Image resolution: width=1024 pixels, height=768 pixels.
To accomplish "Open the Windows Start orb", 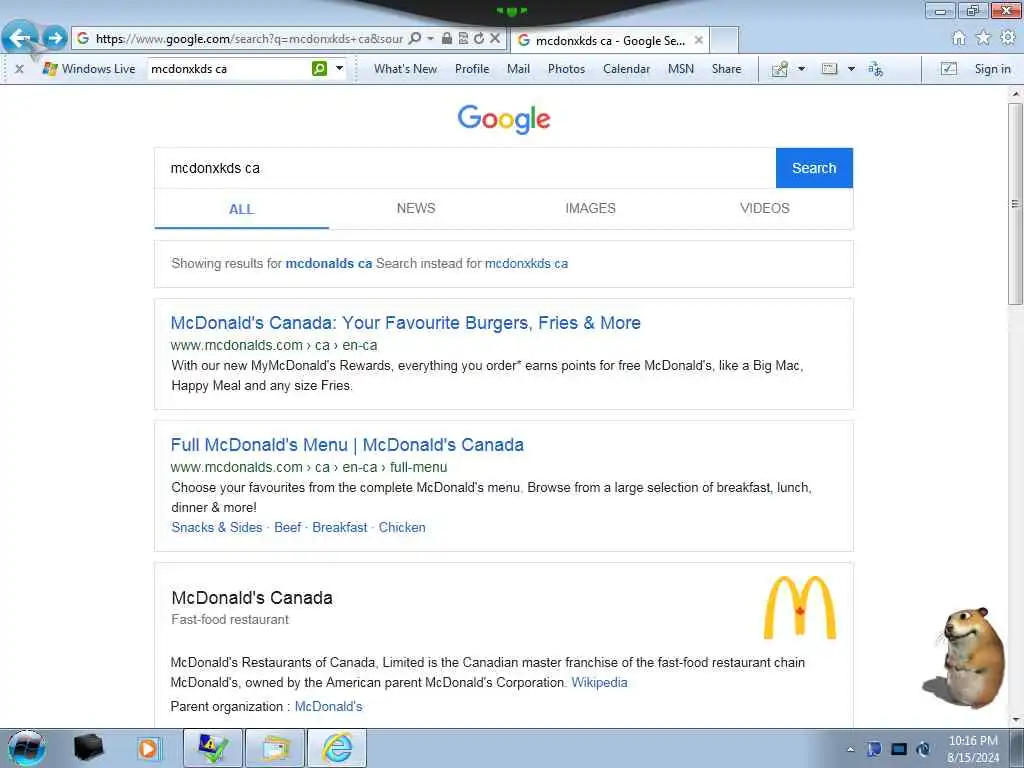I will (26, 748).
